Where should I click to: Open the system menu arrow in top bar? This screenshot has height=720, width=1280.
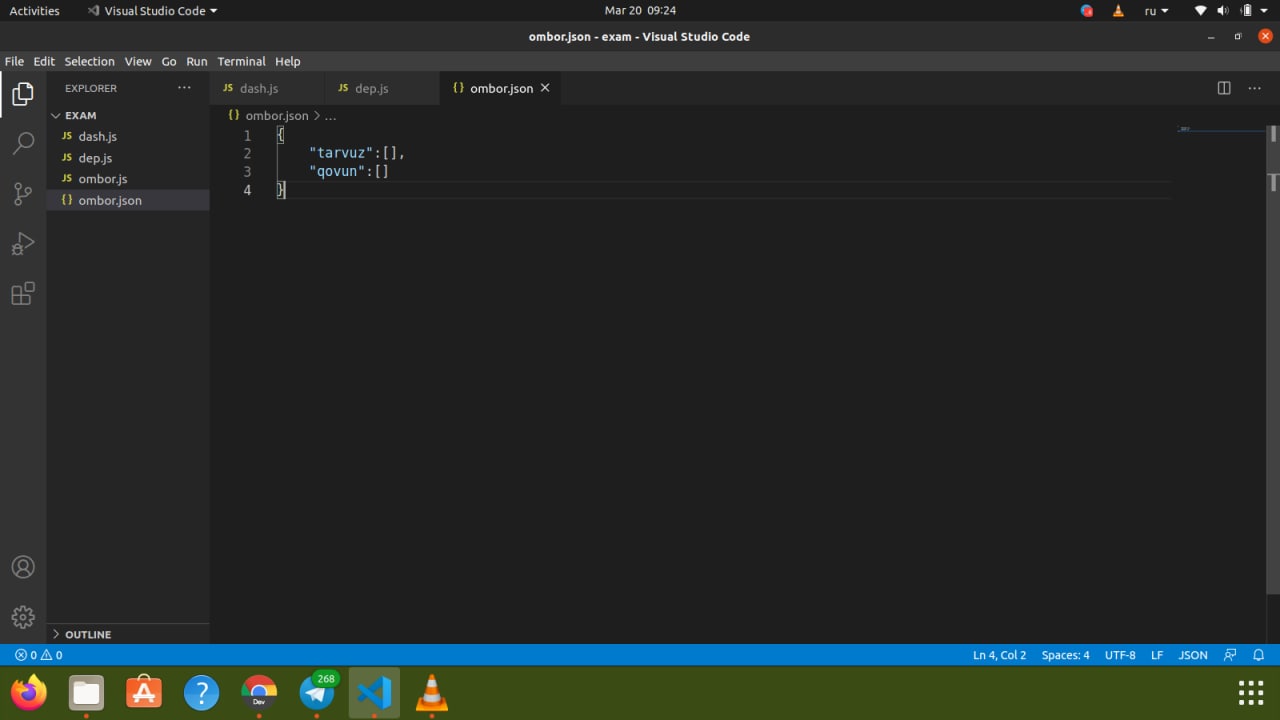coord(1265,11)
